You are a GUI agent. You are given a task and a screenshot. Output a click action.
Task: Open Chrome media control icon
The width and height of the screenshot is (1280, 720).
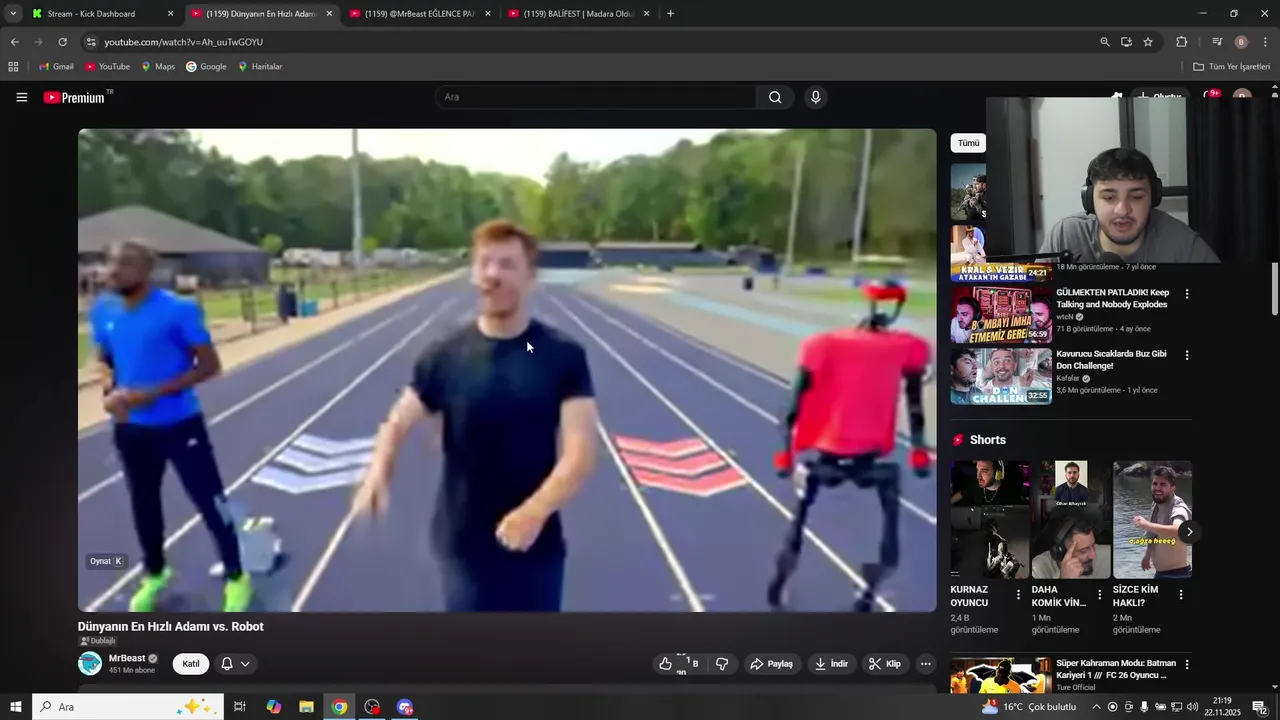[x=1217, y=42]
